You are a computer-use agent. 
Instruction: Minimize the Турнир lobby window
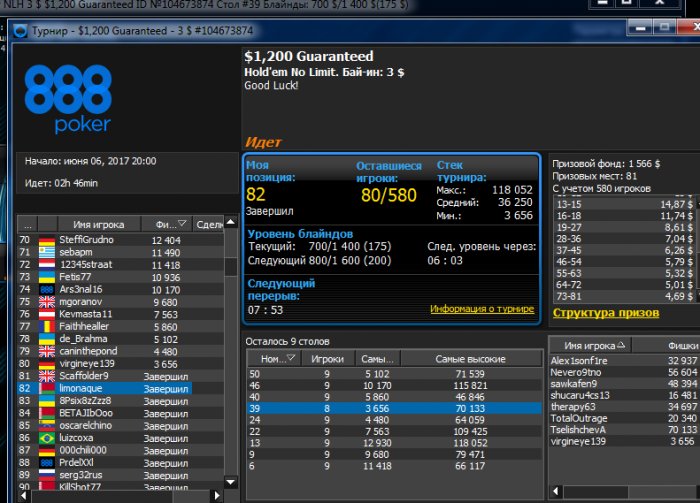tap(640, 28)
